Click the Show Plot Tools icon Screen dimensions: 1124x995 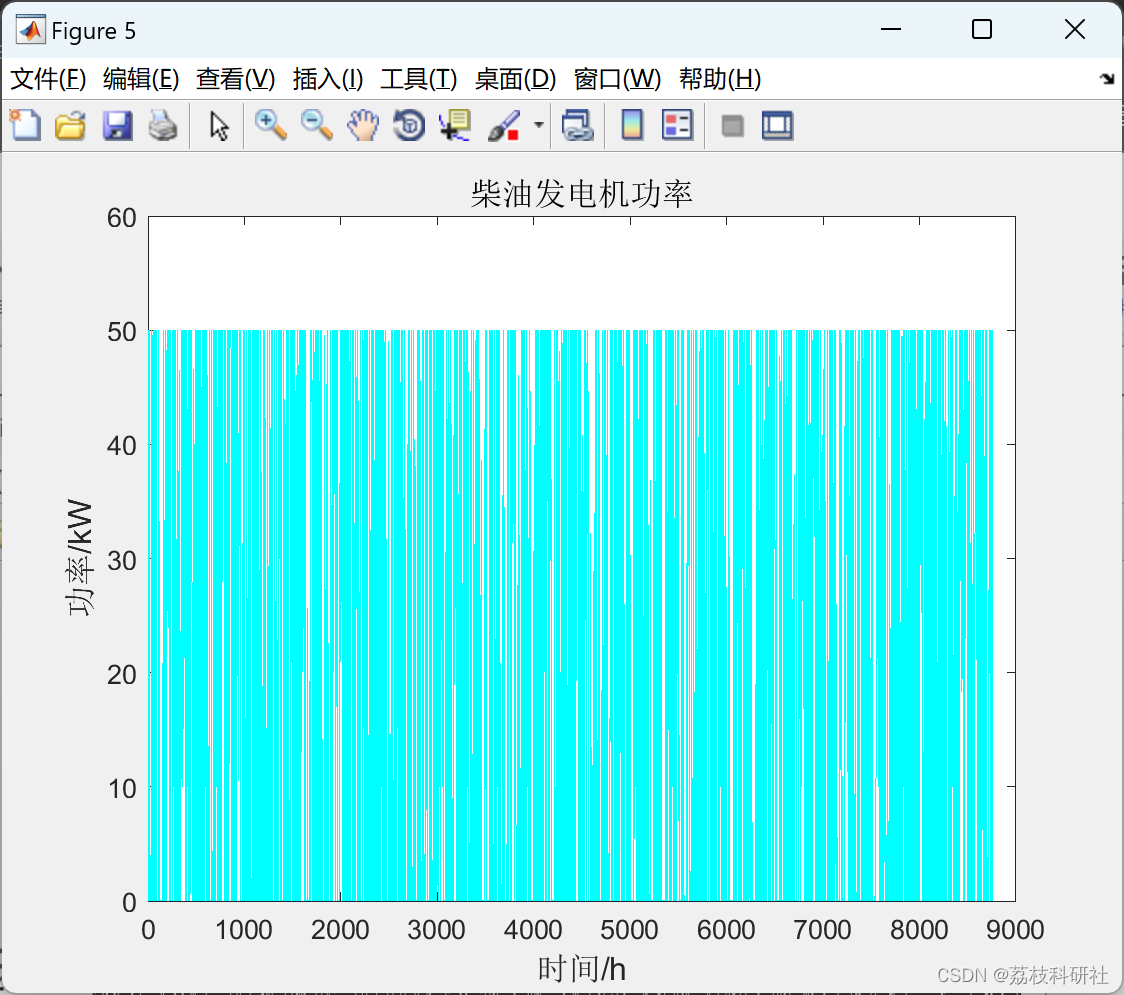point(777,125)
